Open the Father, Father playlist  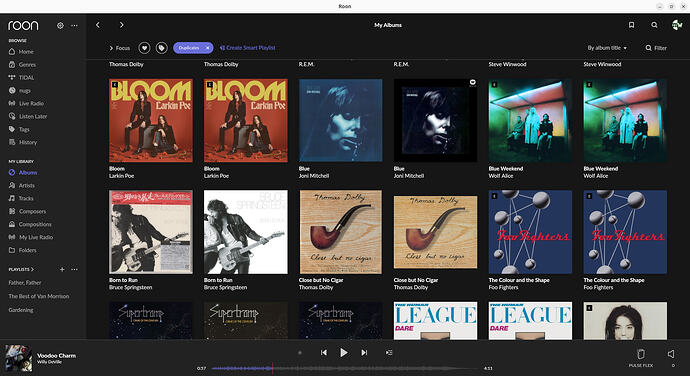pos(25,283)
